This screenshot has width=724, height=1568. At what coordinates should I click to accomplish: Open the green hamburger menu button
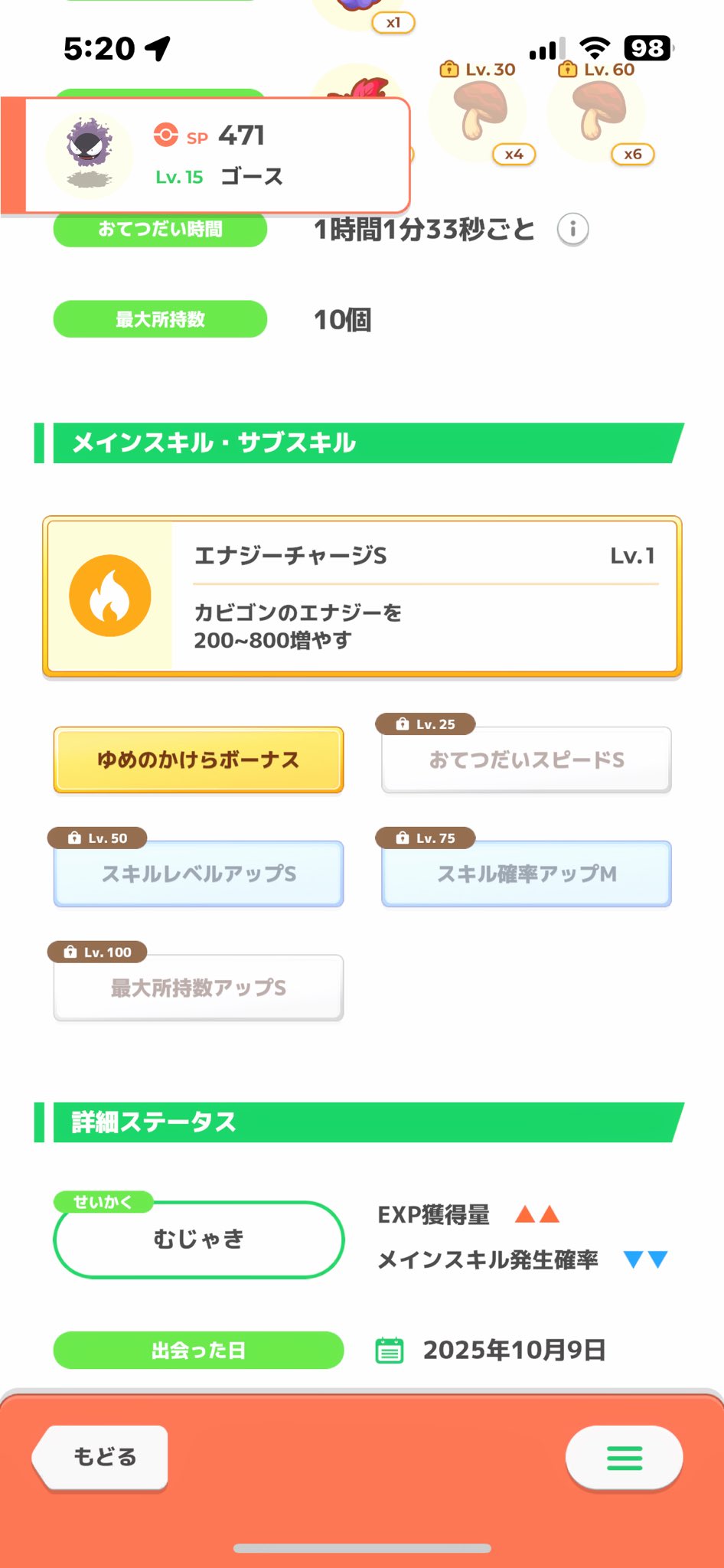click(x=624, y=1458)
